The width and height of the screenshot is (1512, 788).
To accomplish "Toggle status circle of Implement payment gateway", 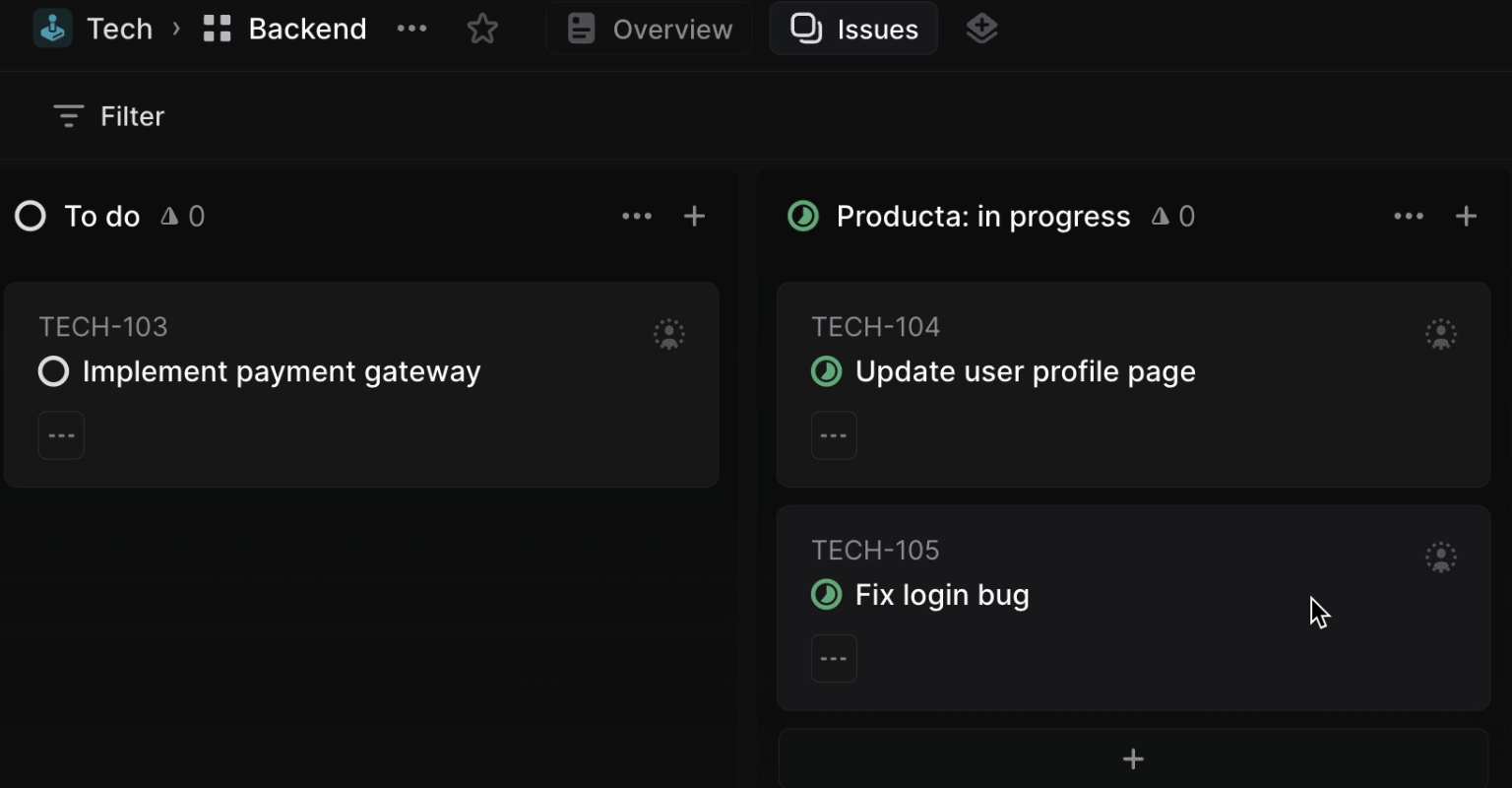I will click(53, 372).
